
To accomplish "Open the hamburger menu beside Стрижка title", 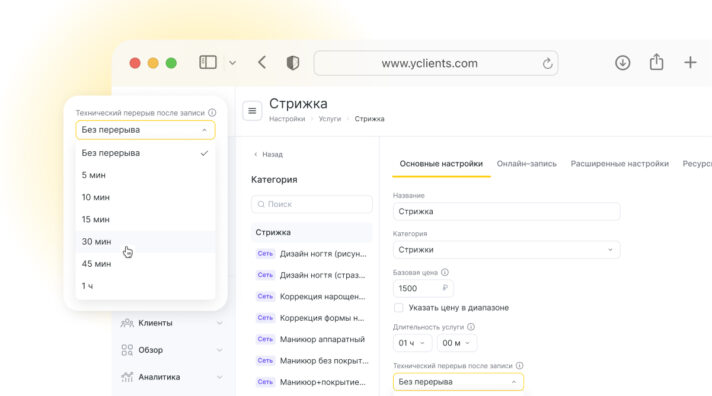I will tap(252, 111).
